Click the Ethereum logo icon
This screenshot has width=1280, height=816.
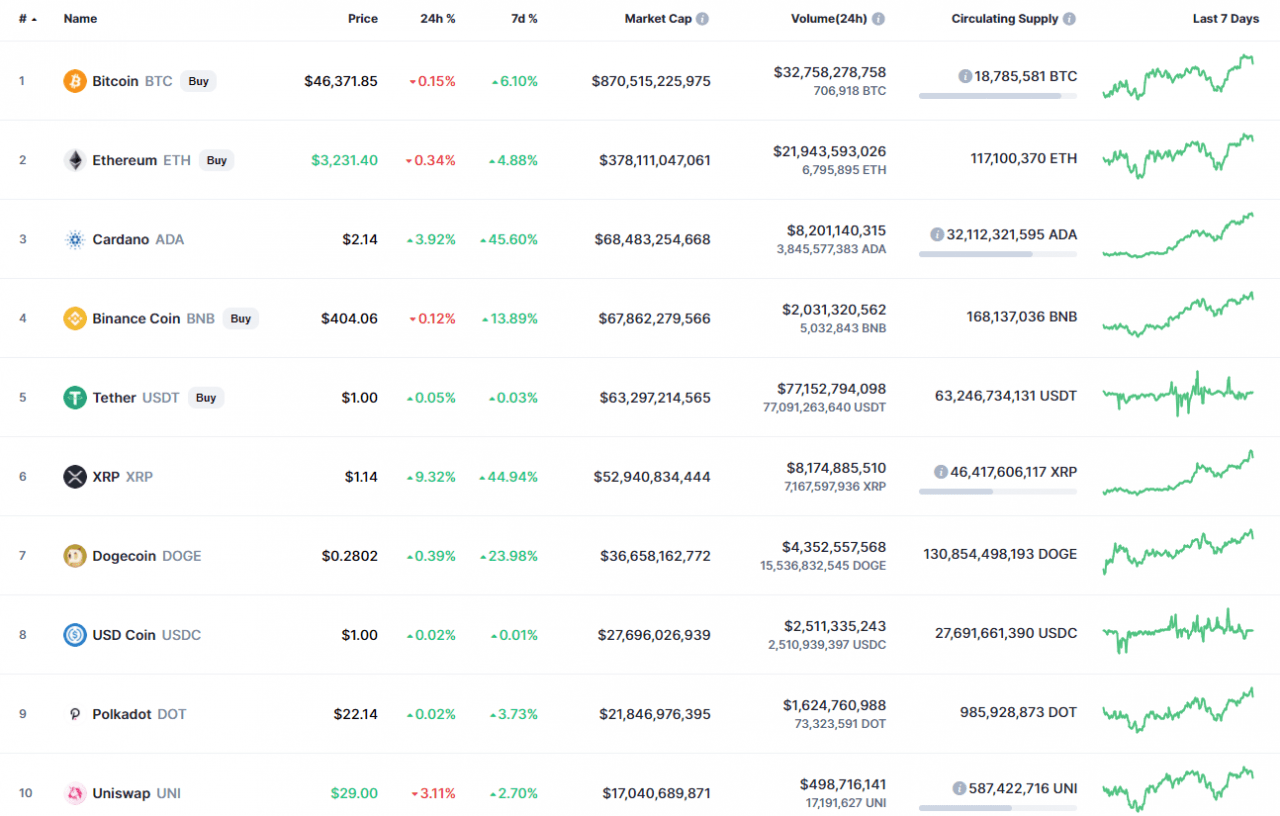[x=75, y=160]
